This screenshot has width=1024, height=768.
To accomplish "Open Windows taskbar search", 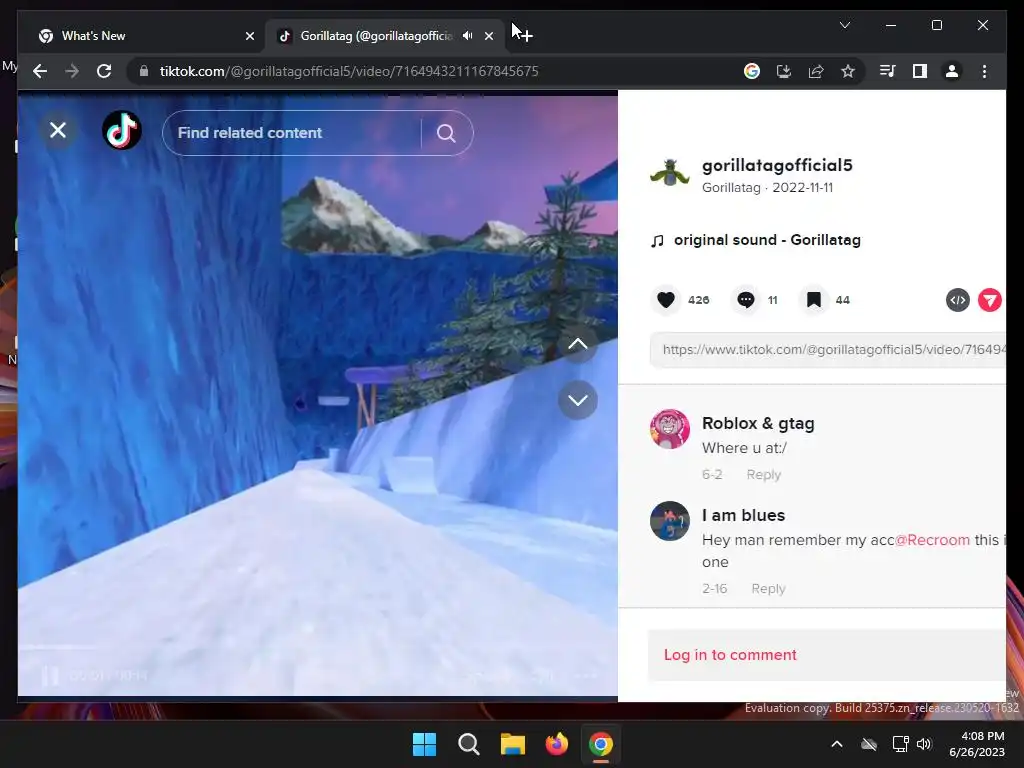I will point(468,744).
